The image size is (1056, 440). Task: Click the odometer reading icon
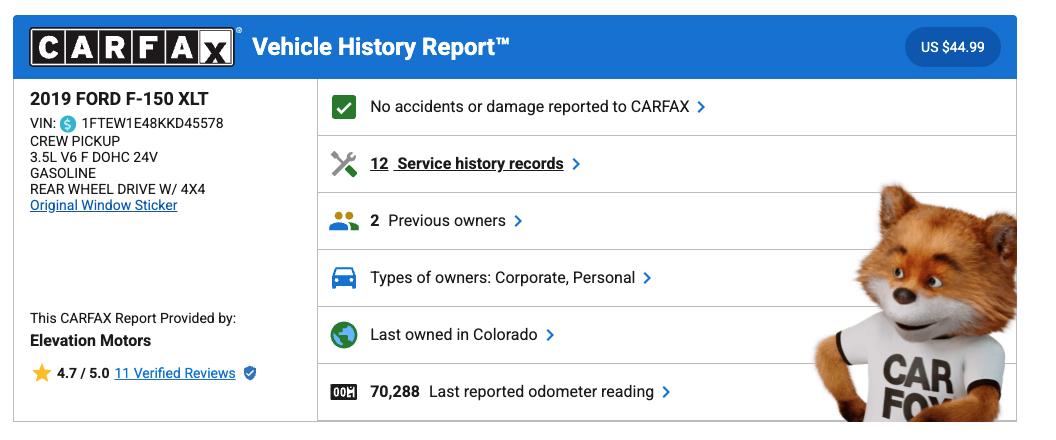[344, 392]
